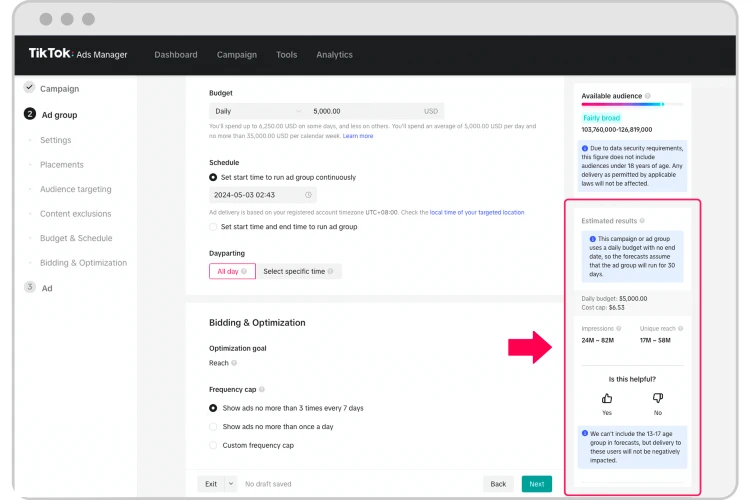
Task: Select set start and end time option
Action: 213,227
